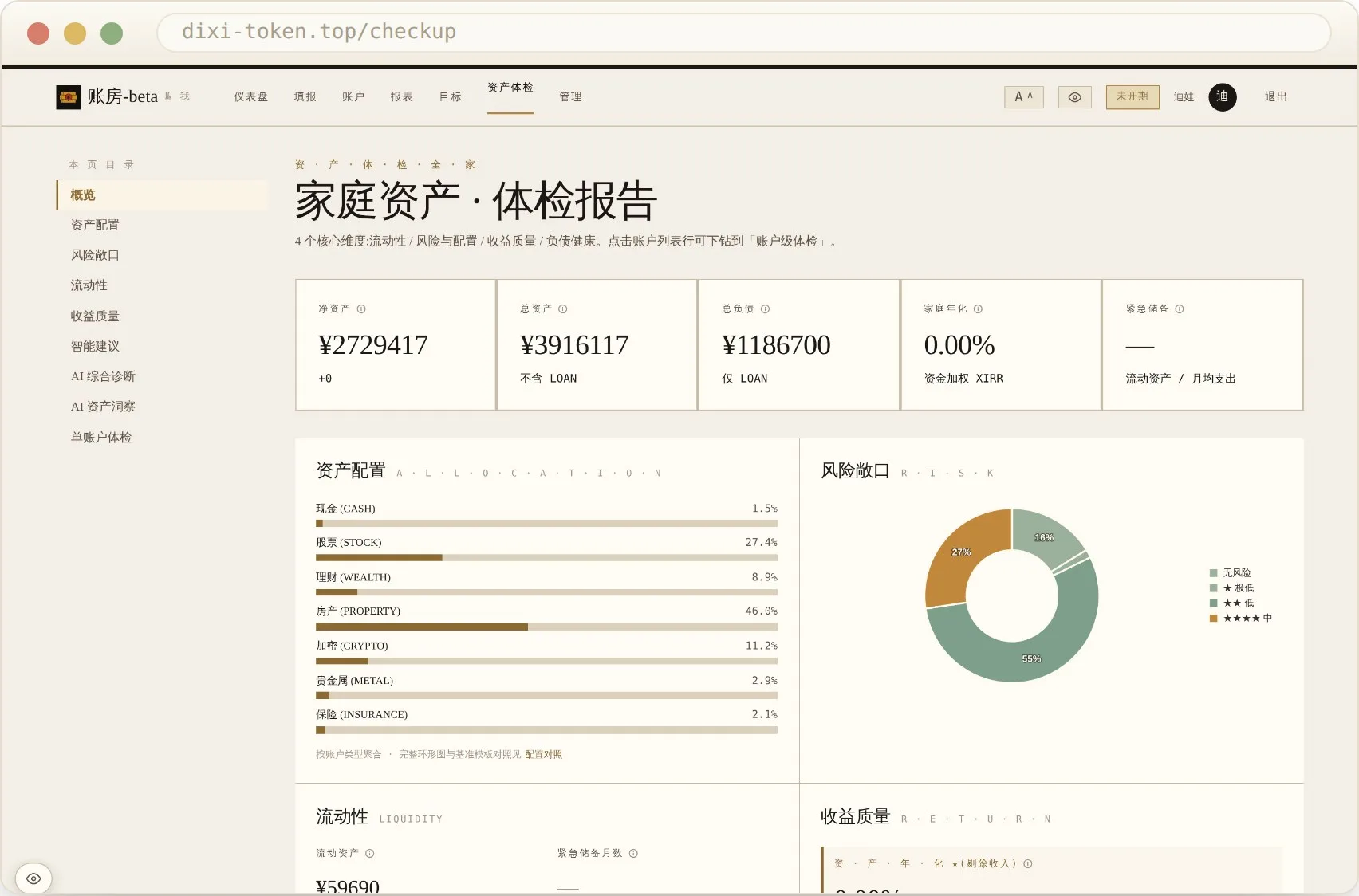Click the ★★★★ 中 legend swatch
1359x896 pixels.
point(1214,619)
